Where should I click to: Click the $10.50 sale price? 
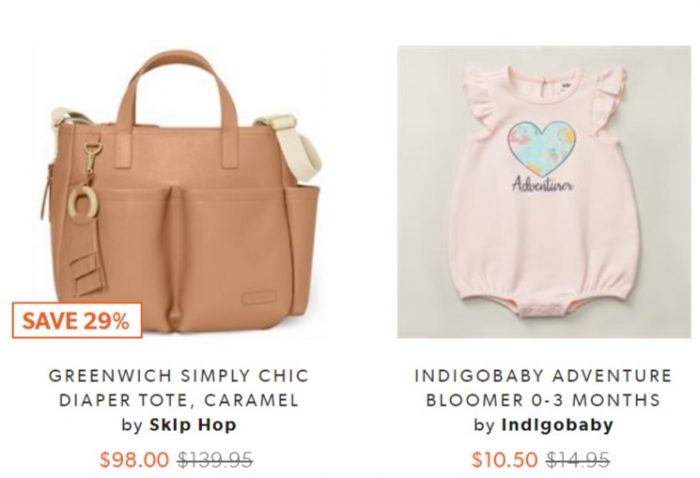[x=504, y=459]
